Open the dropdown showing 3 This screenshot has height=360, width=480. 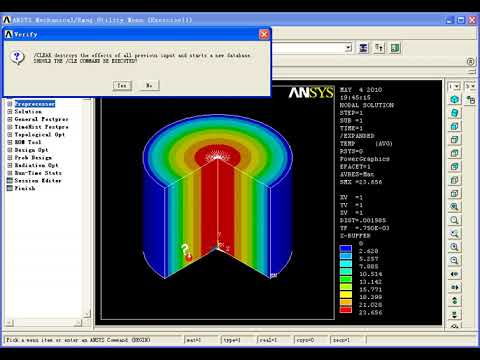pos(471,87)
